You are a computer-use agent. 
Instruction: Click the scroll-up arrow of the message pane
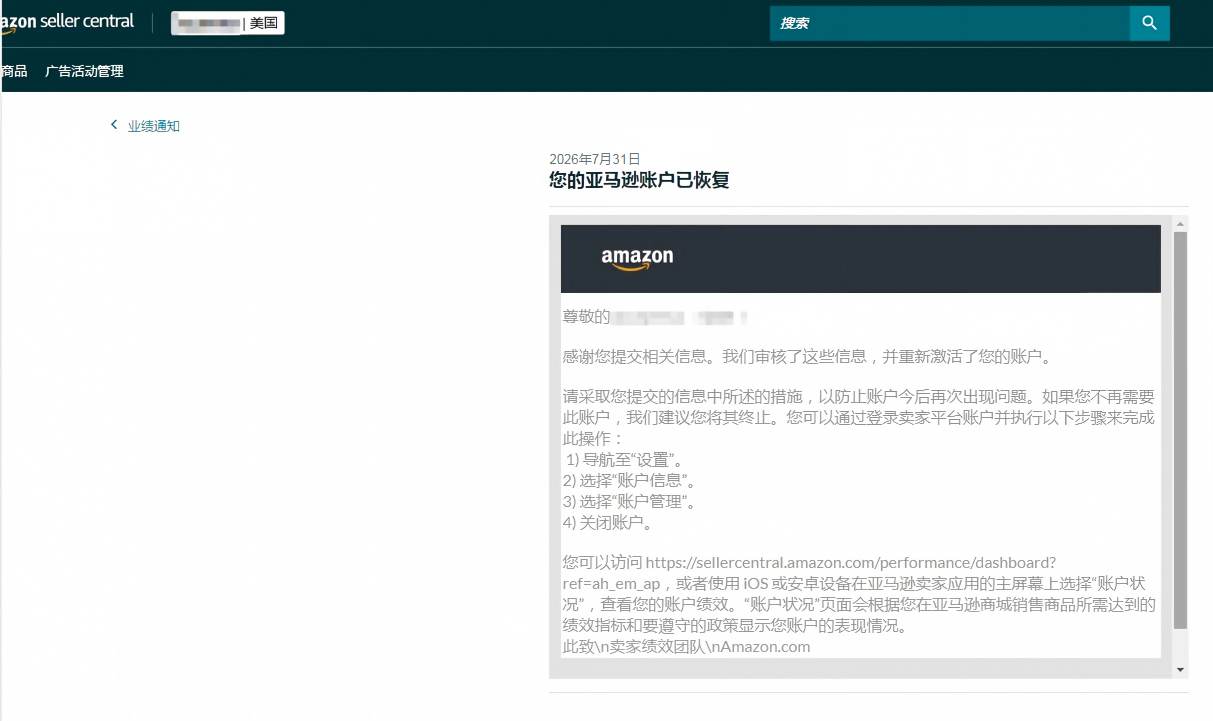(x=1180, y=223)
